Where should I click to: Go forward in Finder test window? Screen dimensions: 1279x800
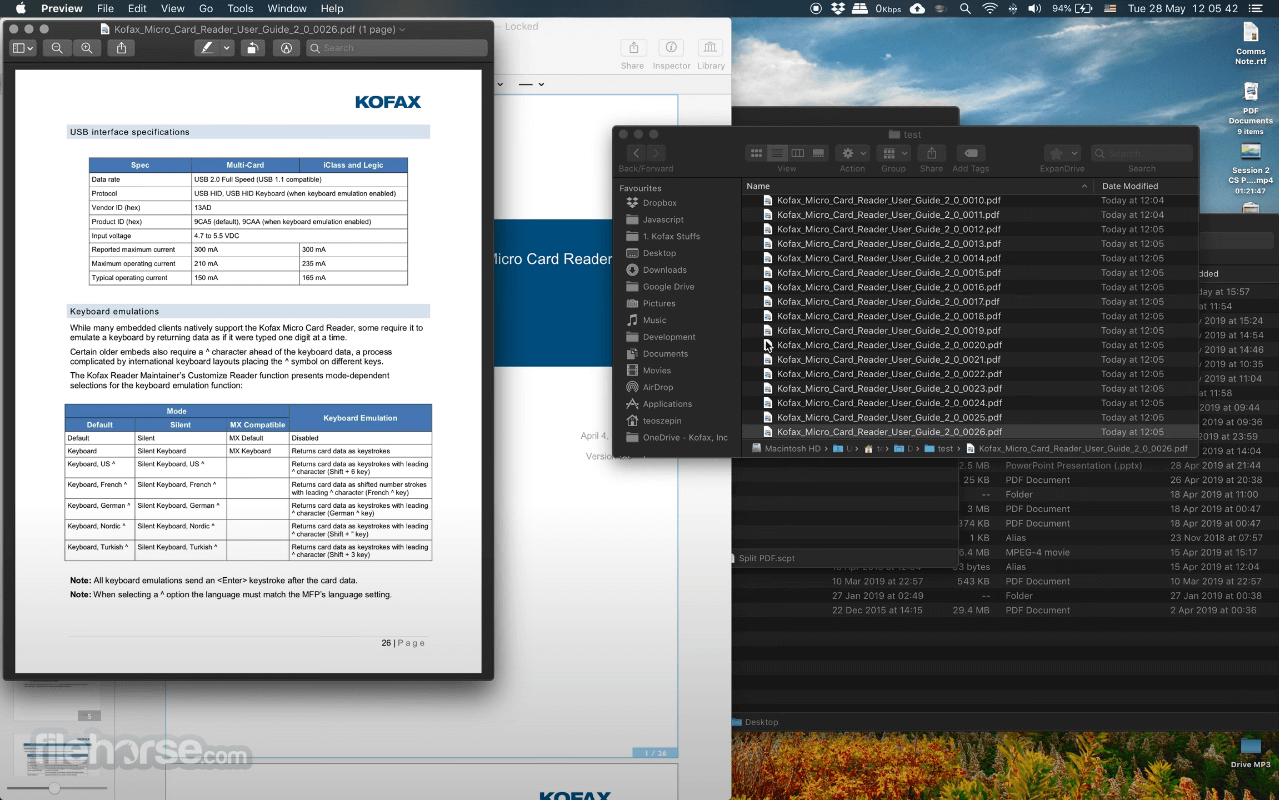click(656, 153)
